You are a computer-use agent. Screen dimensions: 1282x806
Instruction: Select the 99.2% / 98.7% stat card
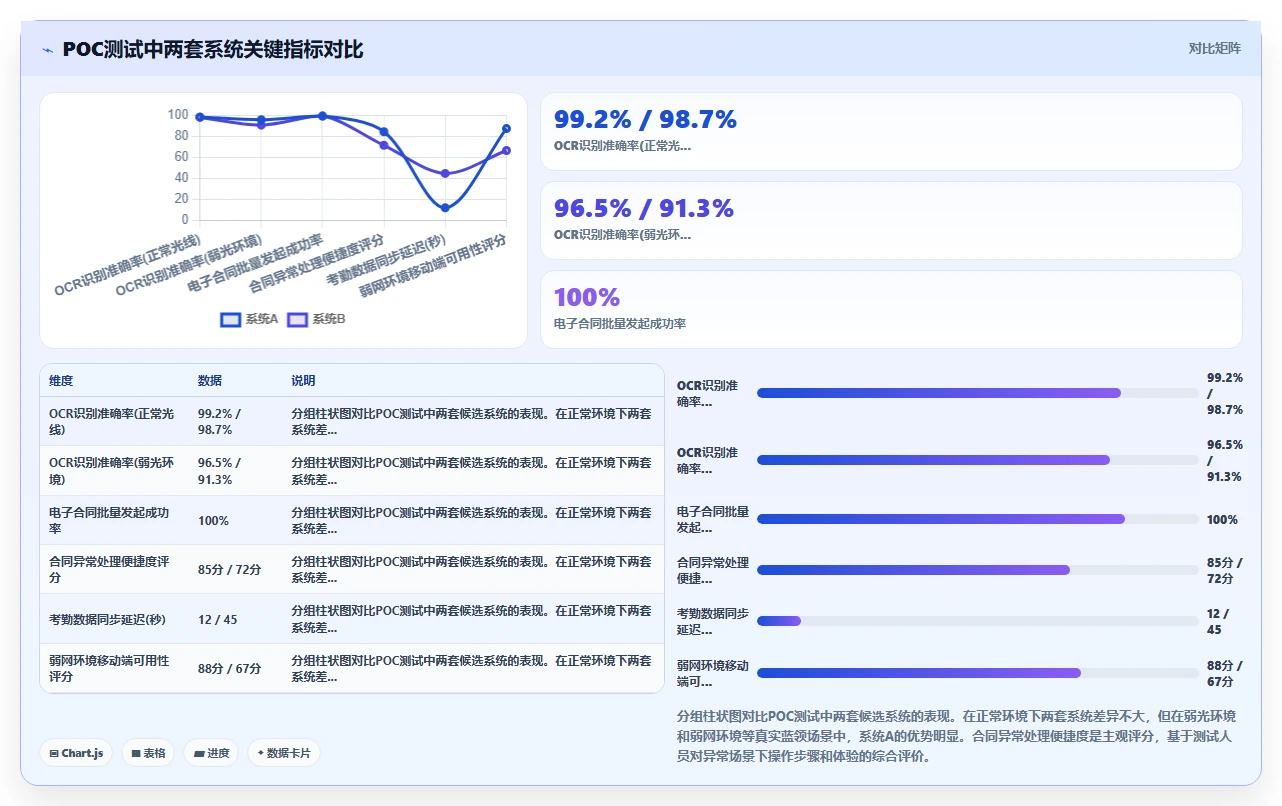pyautogui.click(x=891, y=132)
